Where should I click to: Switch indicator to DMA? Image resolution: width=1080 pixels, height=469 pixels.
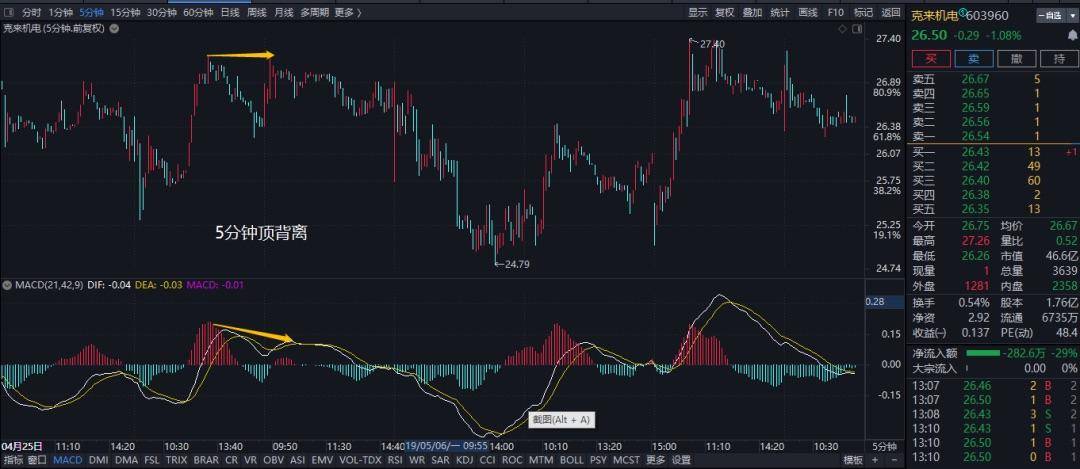click(126, 460)
